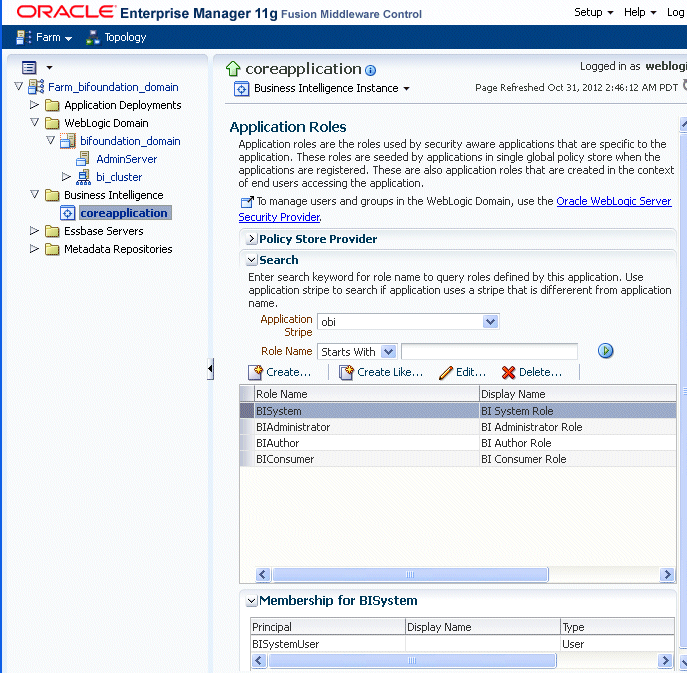Expand the bi_cluster node
The width and height of the screenshot is (687, 673).
[x=66, y=177]
